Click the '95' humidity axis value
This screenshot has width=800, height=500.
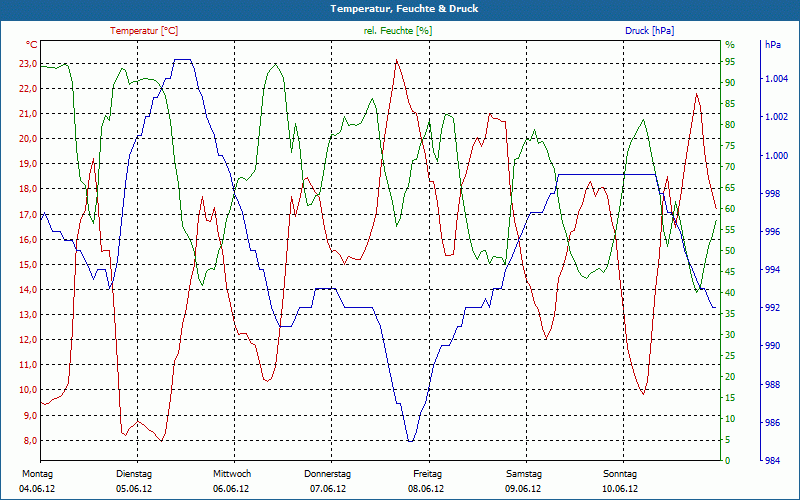click(730, 62)
